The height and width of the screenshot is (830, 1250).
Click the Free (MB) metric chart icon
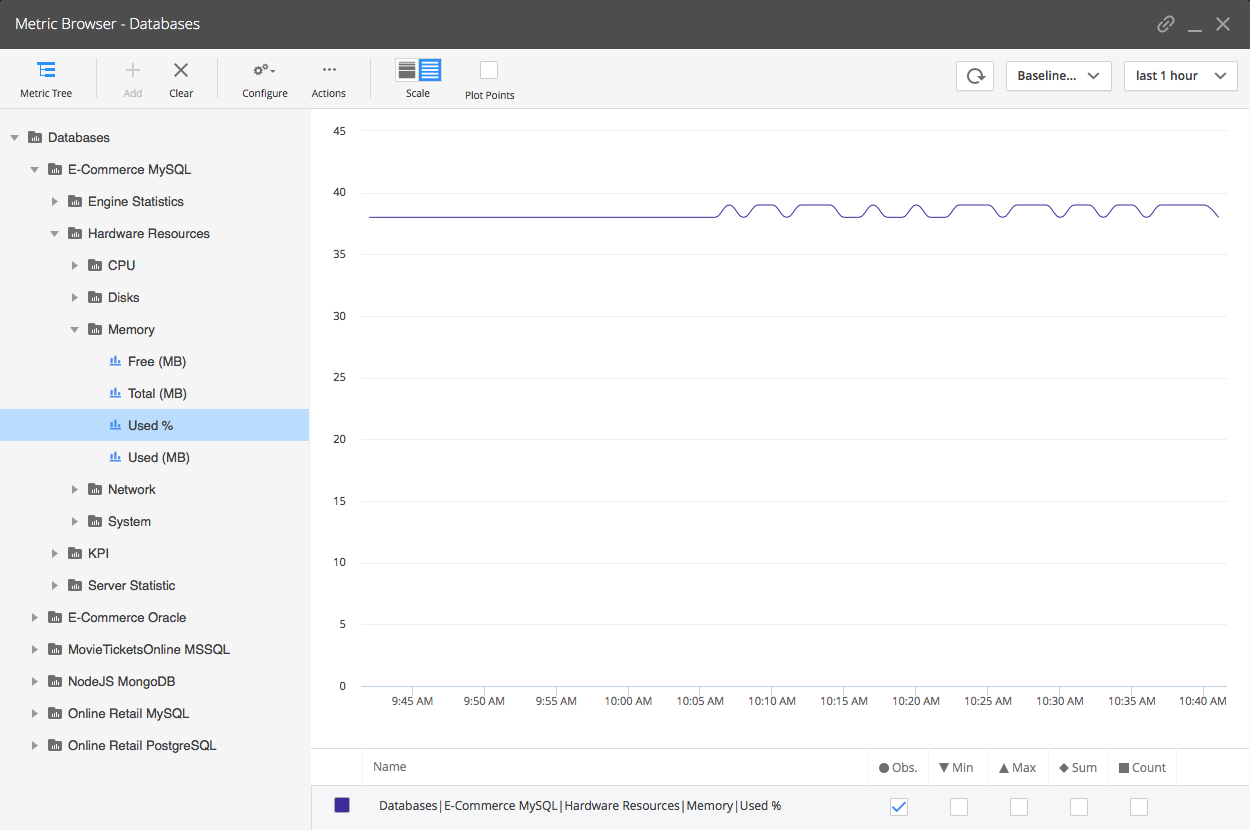115,361
